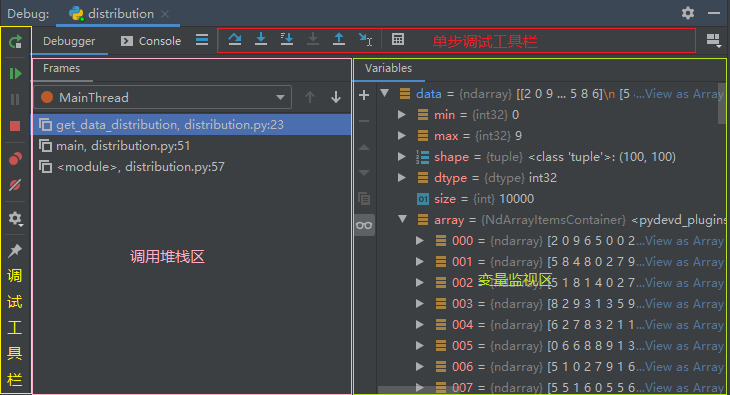730x395 pixels.
Task: Expand array item 005
Action: point(419,345)
